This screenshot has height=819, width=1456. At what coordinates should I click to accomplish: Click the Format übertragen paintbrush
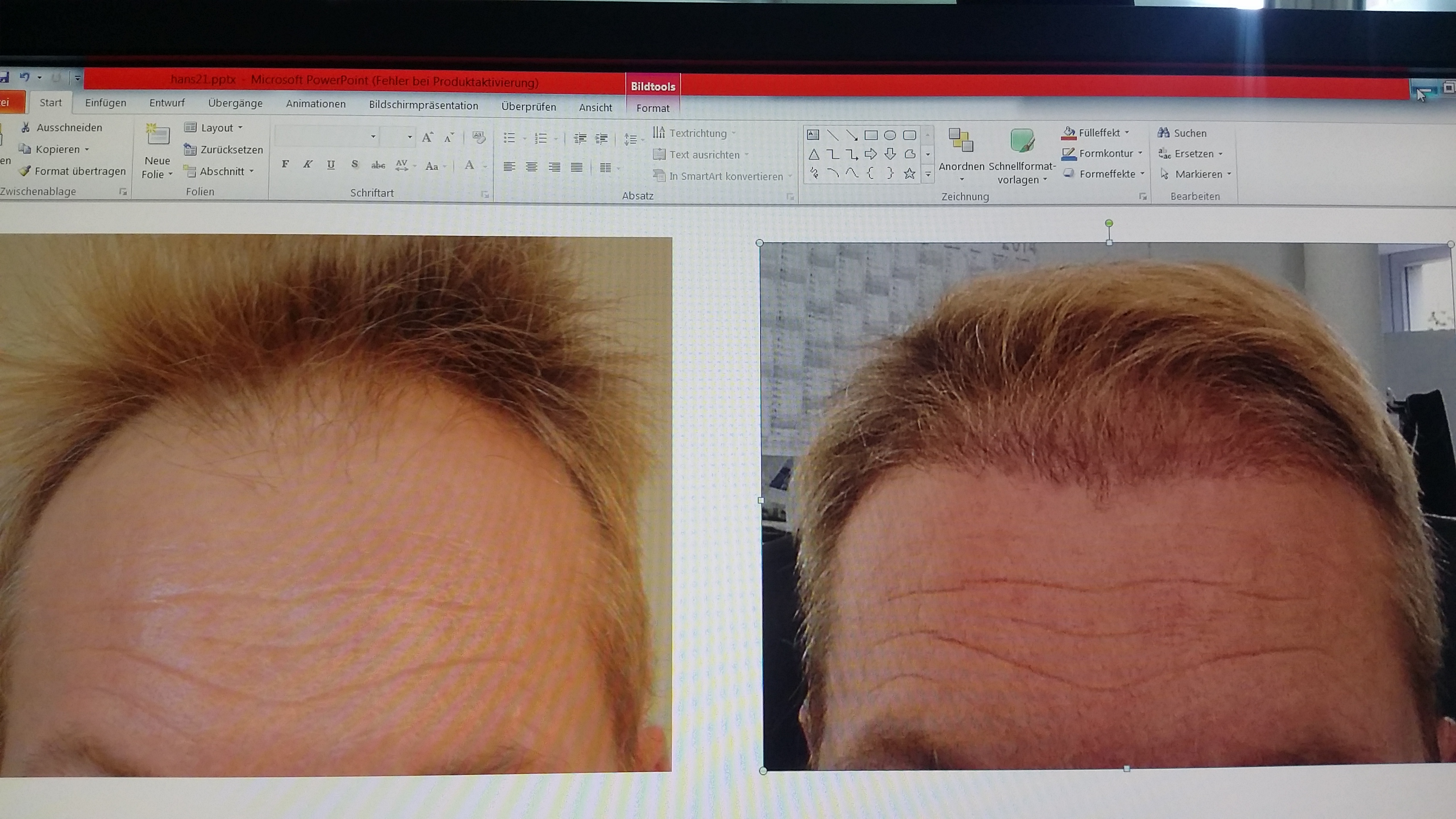click(x=24, y=171)
